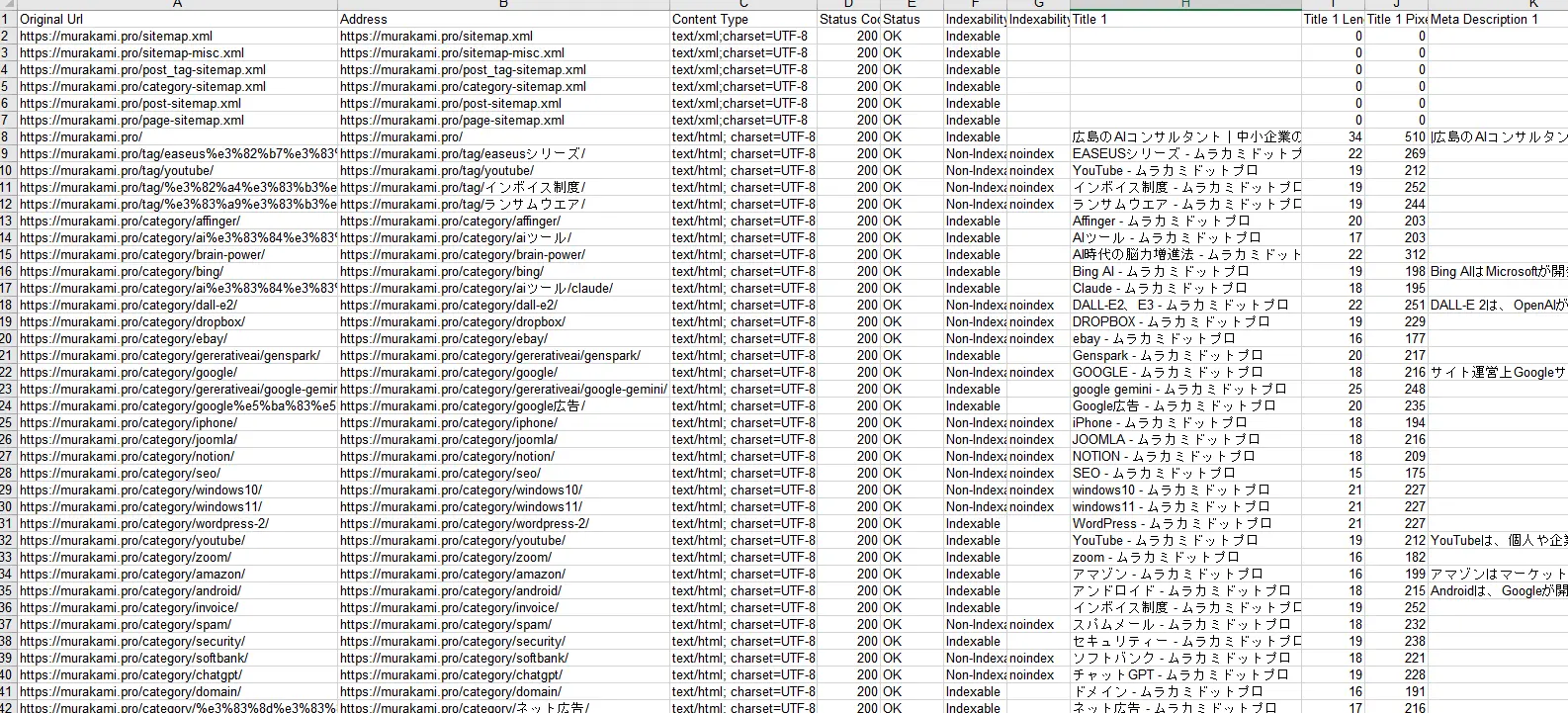Select title cell "windows10 - ムラカミドットブロ"
1568x713 pixels.
pyautogui.click(x=1185, y=490)
